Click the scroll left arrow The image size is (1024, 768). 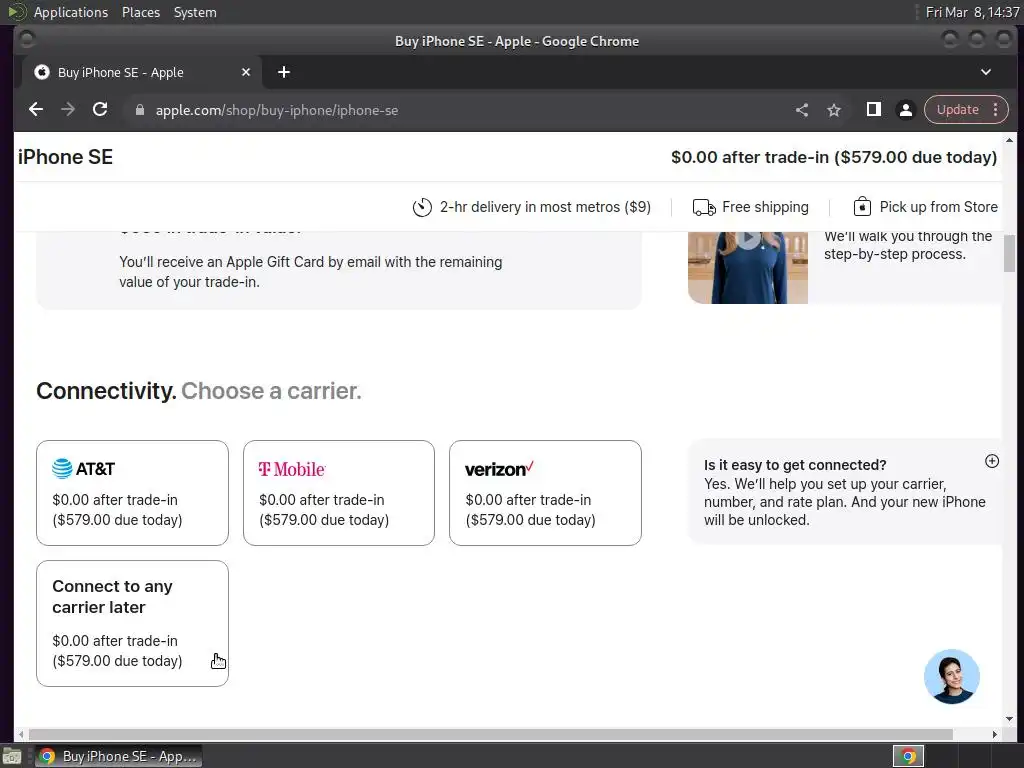pos(22,735)
